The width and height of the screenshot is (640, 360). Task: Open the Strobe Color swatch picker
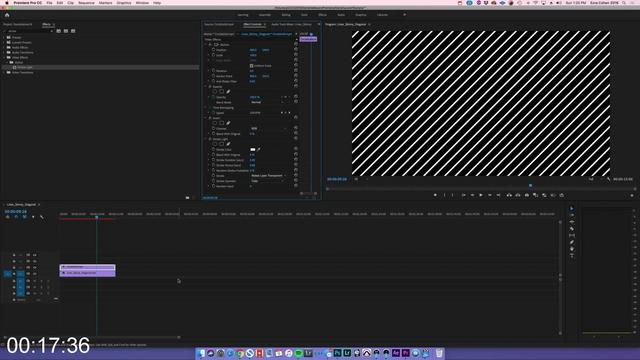tap(253, 149)
